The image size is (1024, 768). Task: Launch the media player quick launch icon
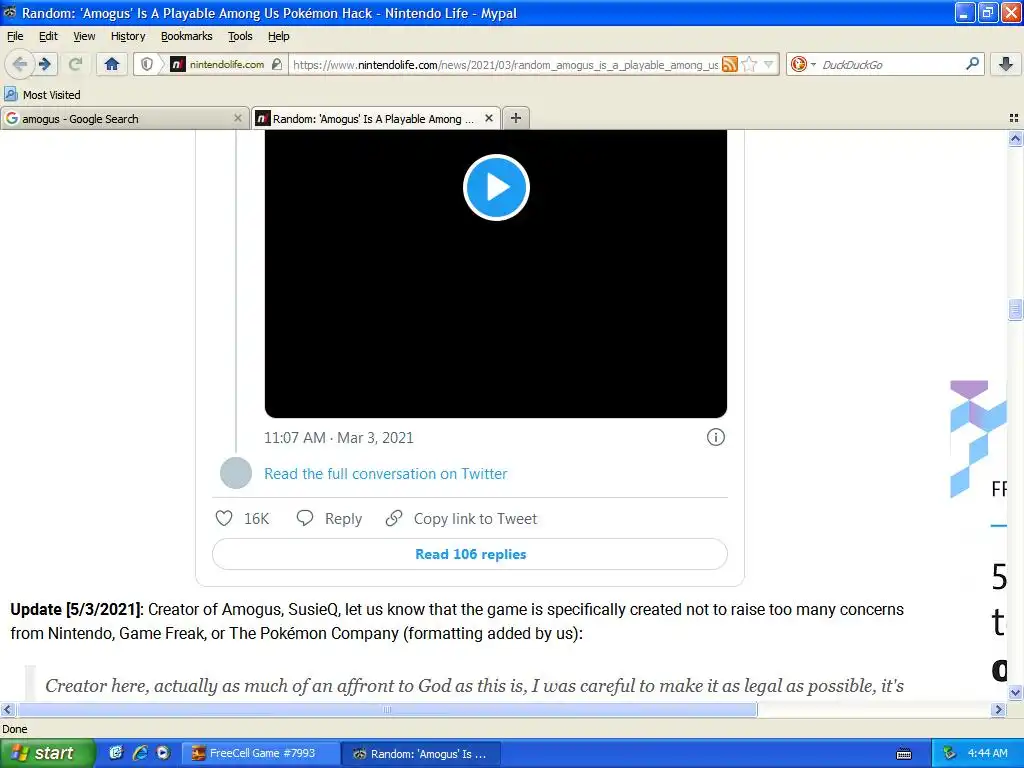[x=163, y=753]
